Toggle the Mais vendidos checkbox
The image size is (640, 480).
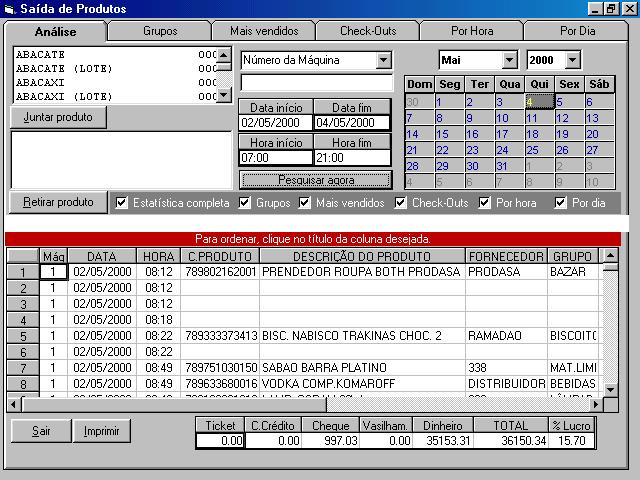[306, 203]
